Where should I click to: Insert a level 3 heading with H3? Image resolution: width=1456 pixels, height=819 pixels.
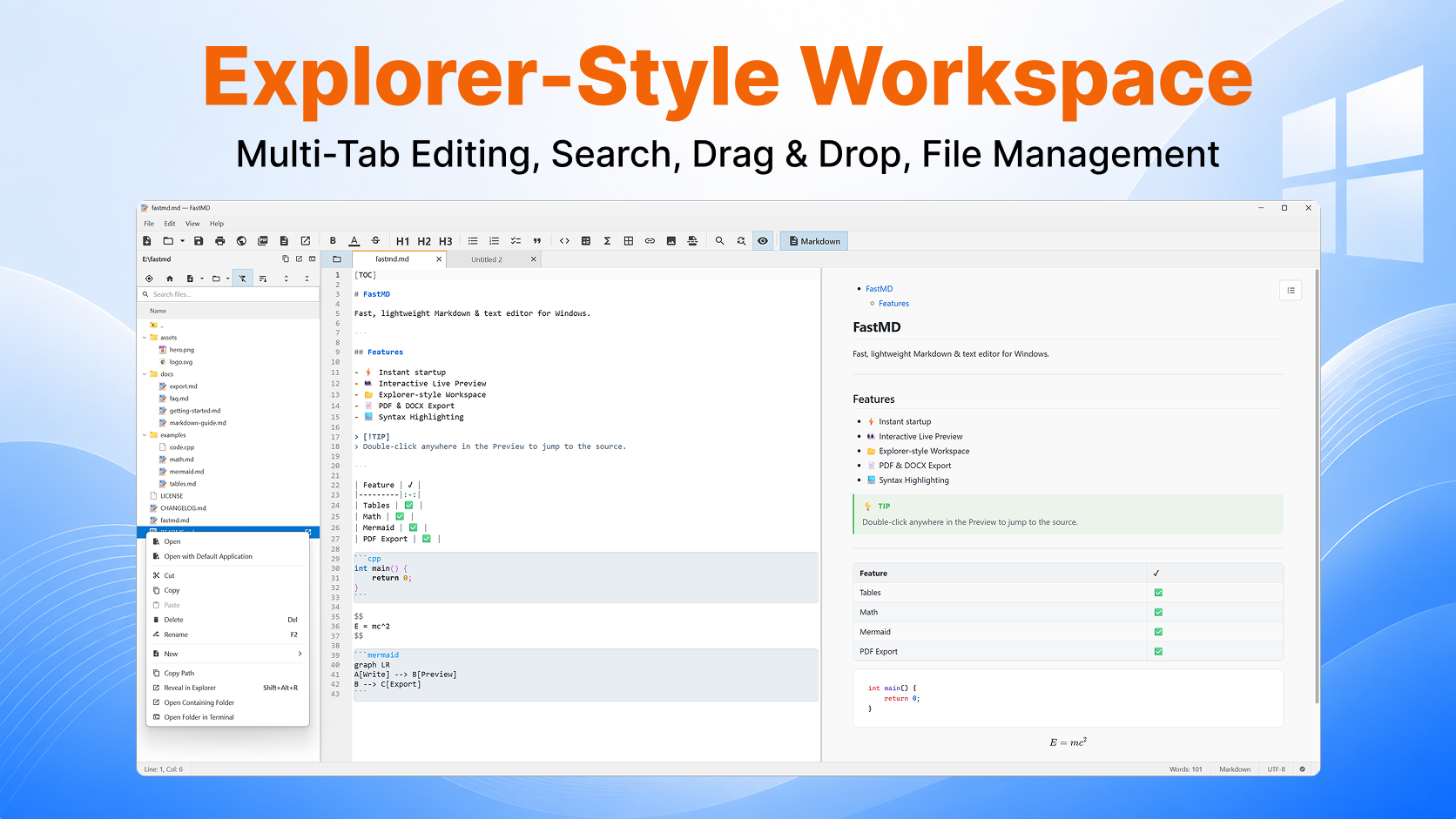[x=445, y=241]
